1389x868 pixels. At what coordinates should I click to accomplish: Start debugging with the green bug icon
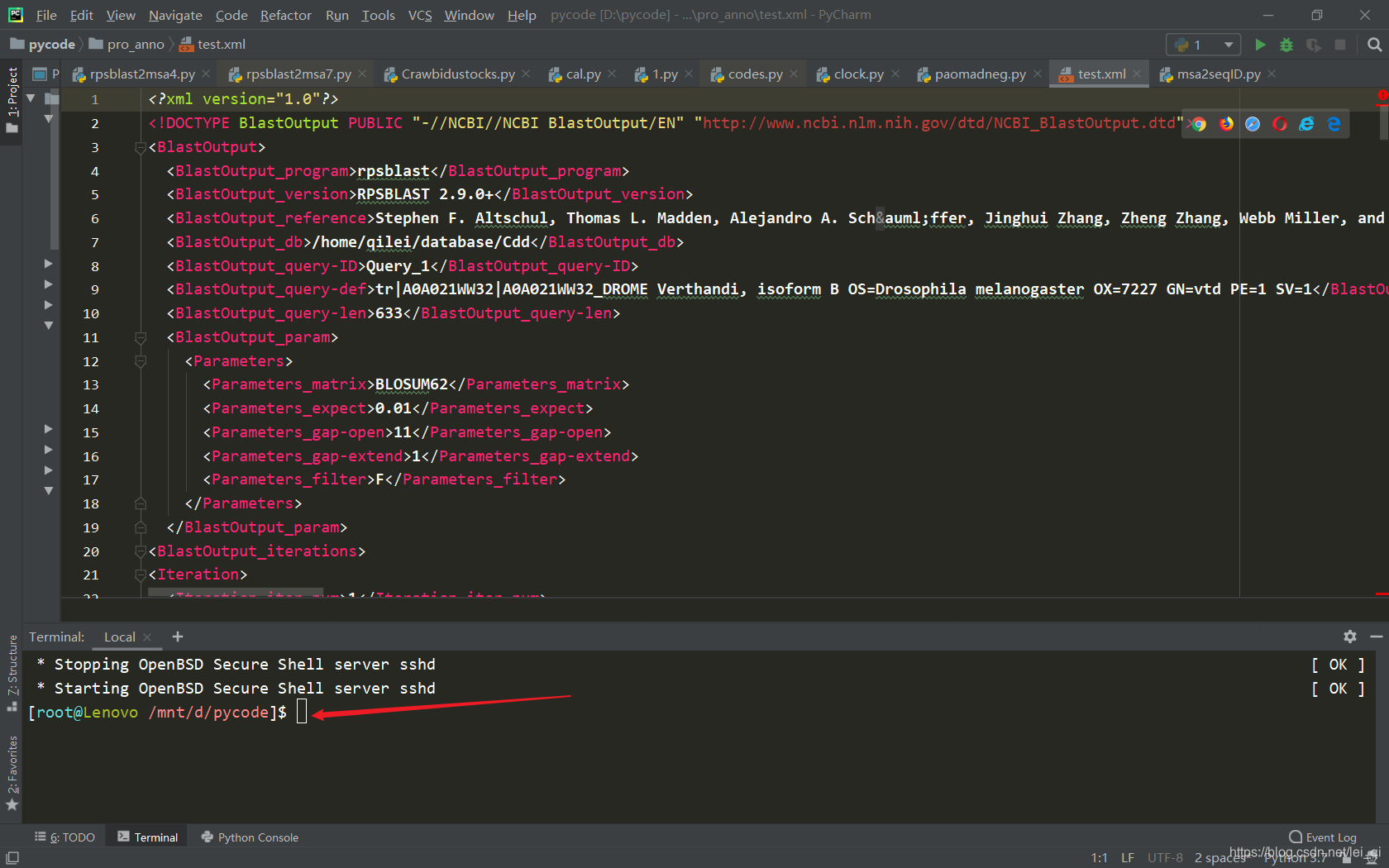(1286, 45)
